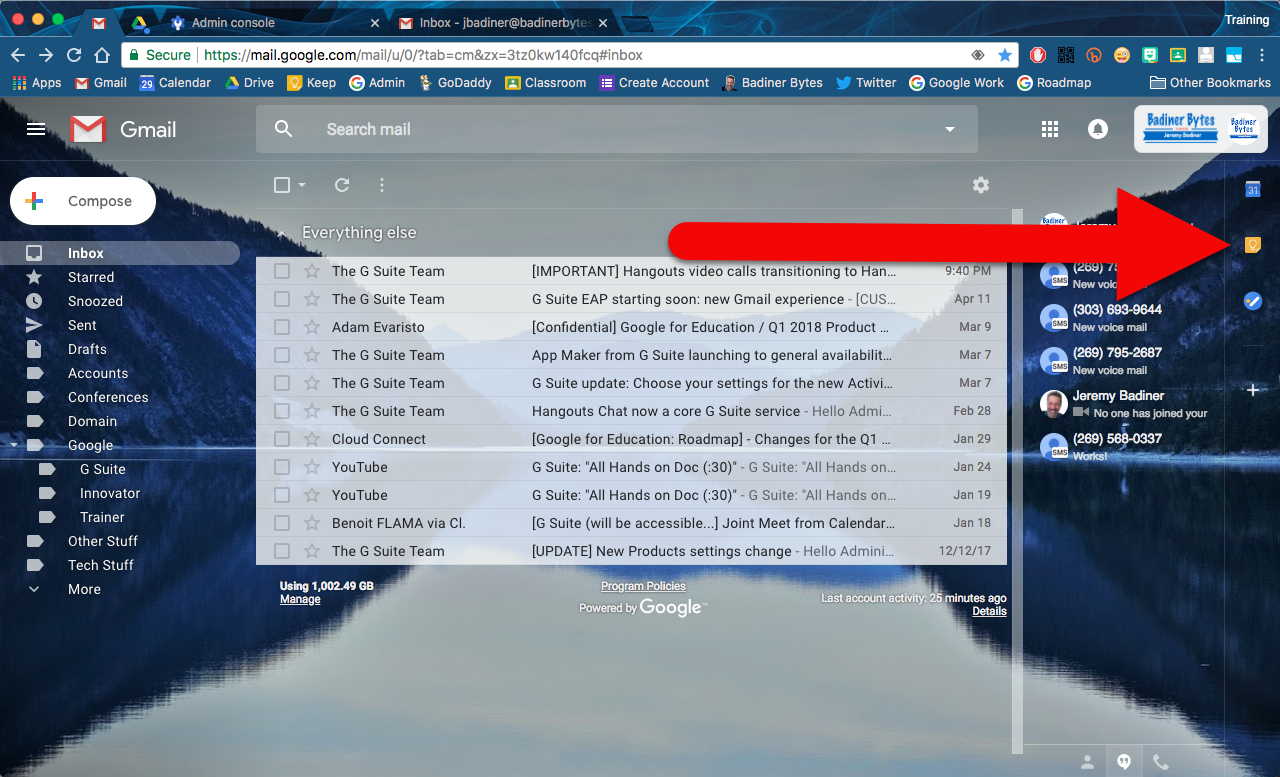This screenshot has height=777, width=1280.
Task: Click the inbox vertical scrollbar
Action: (1018, 480)
